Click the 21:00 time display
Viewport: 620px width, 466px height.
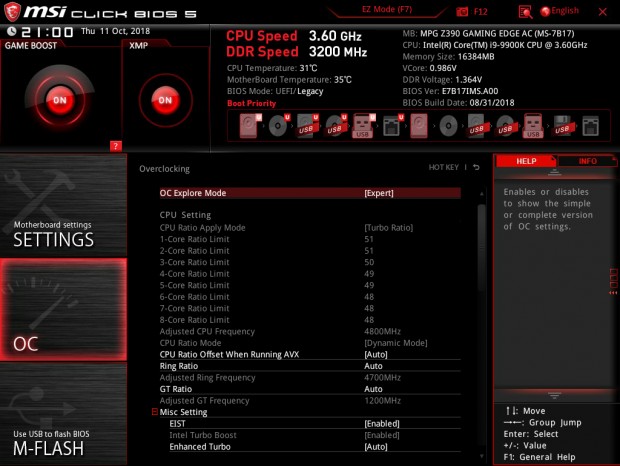point(47,32)
